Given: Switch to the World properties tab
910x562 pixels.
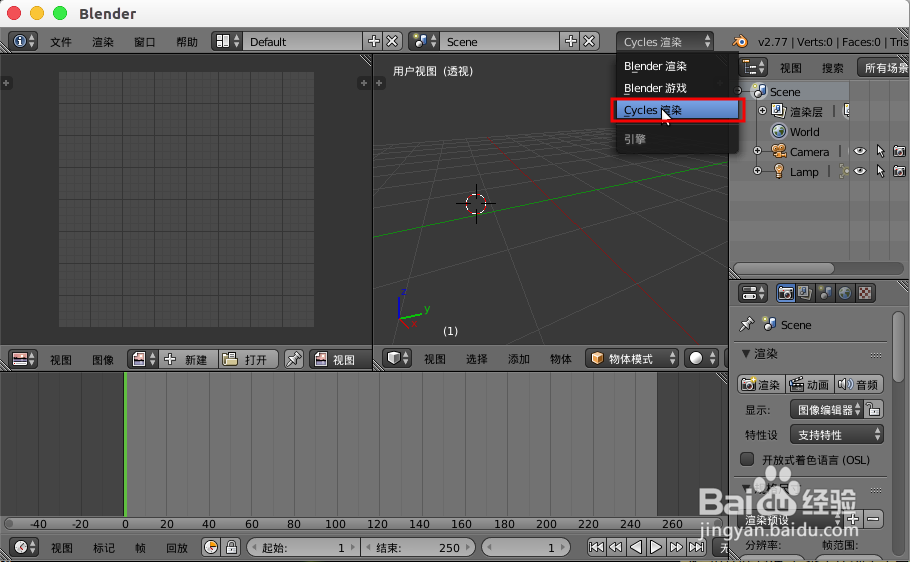Looking at the screenshot, I should (x=844, y=293).
